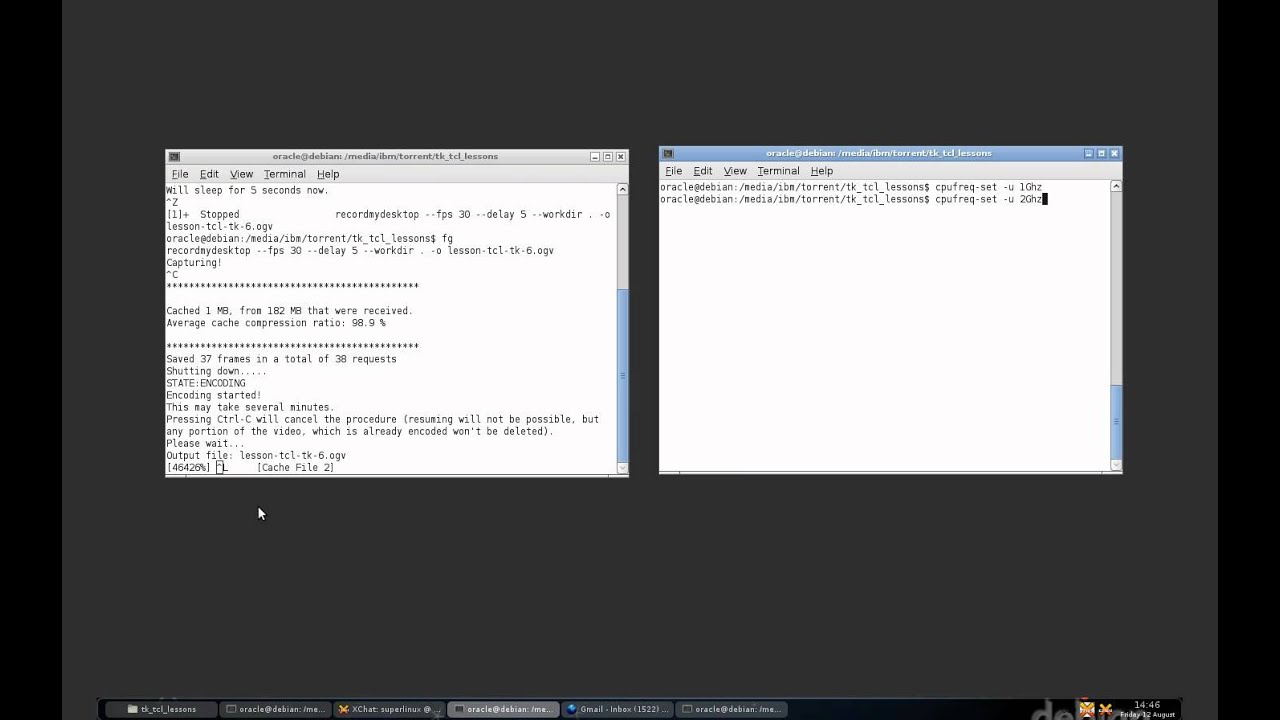Open Terminal menu in cpufreq-set terminal
Image resolution: width=1280 pixels, height=720 pixels.
pos(778,171)
